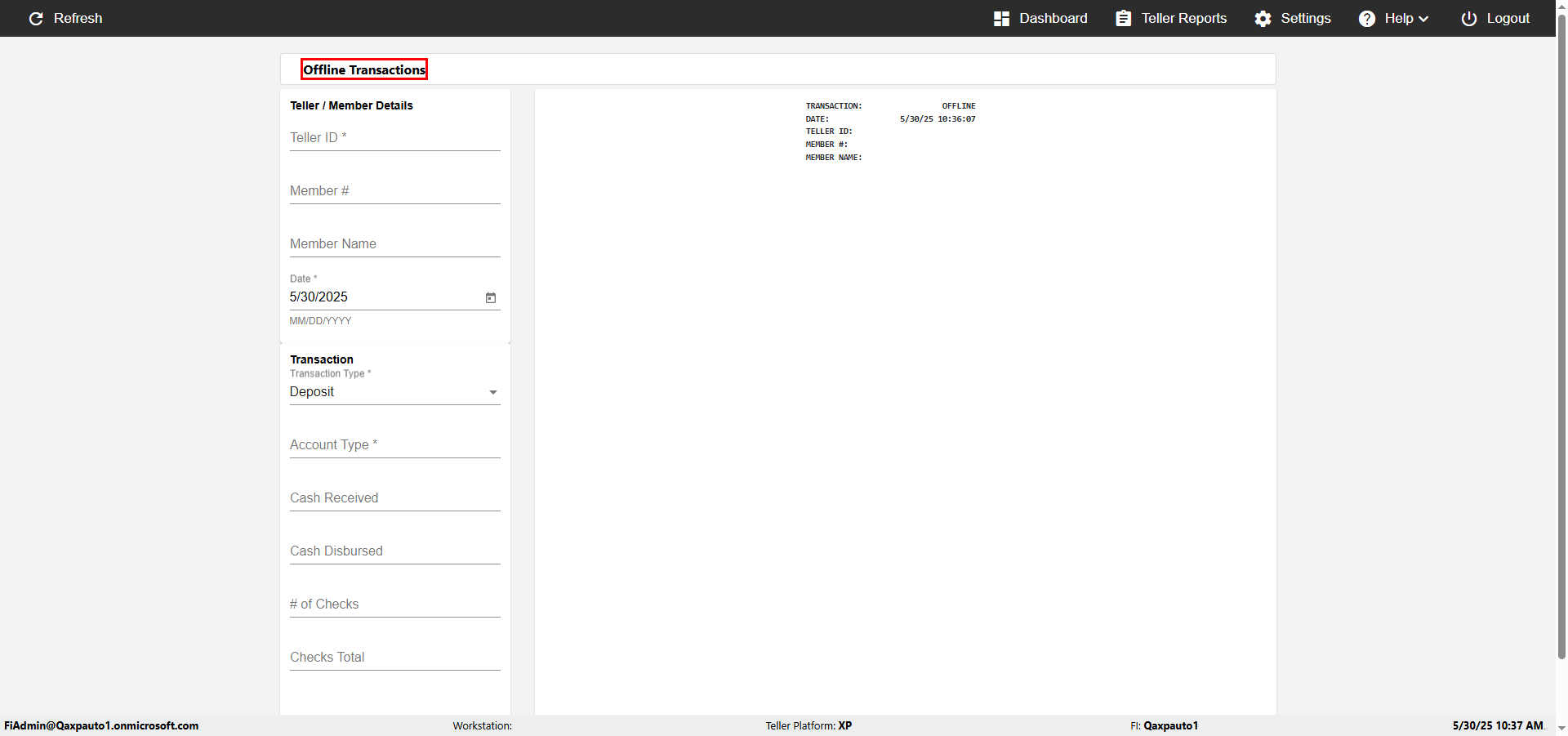Click the receipt date 5/30/25 10:36:07
Viewport: 1568px width, 736px height.
coord(938,119)
